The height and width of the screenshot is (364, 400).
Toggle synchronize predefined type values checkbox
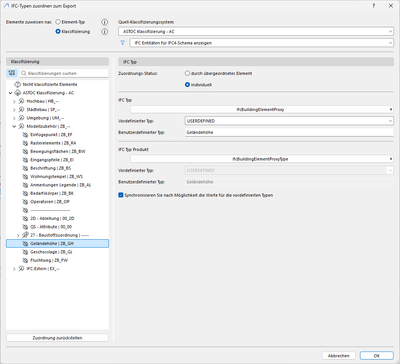121,195
